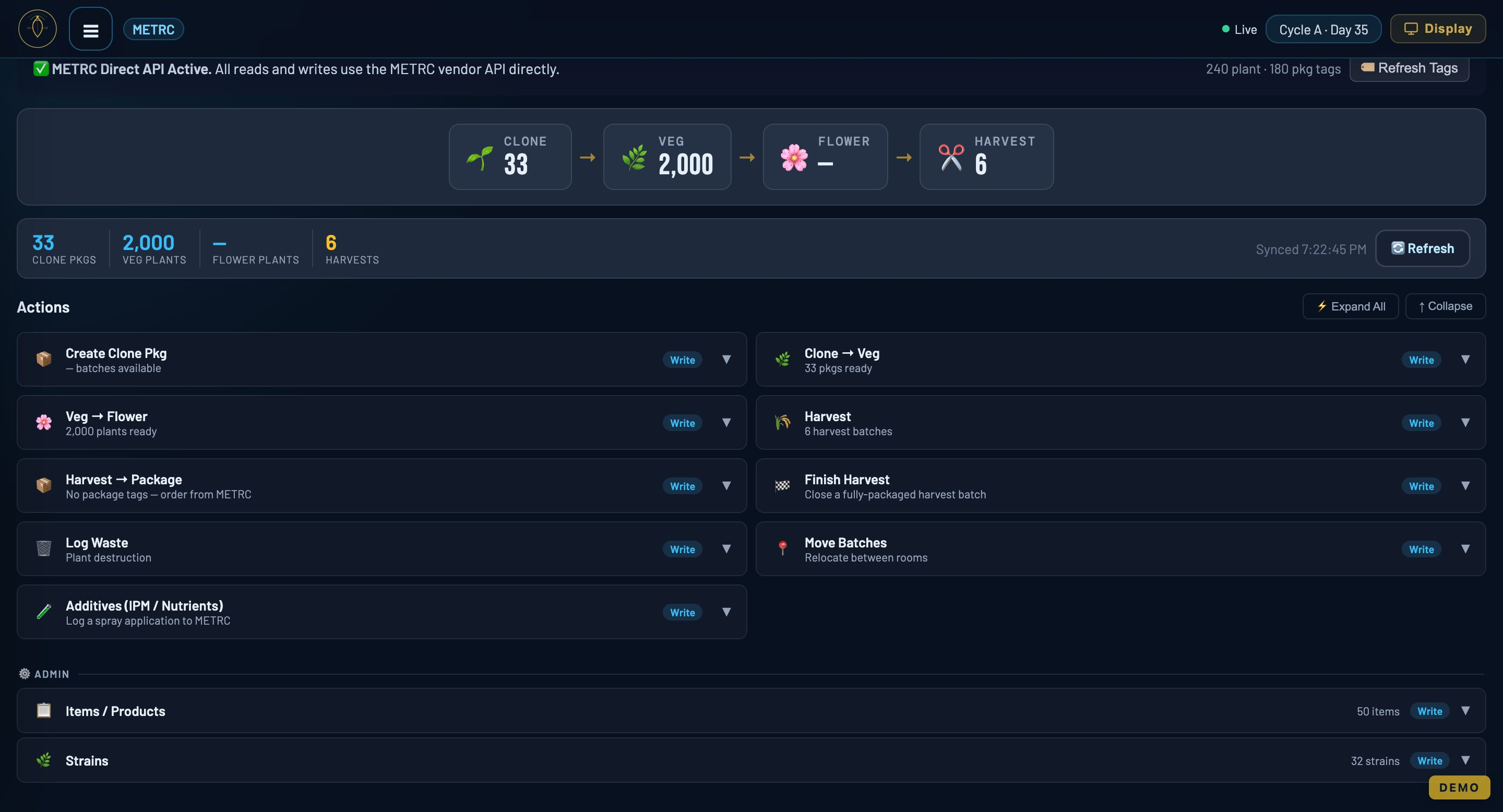Click the Finish Harvest checkered flag icon
The width and height of the screenshot is (1503, 812).
click(782, 485)
